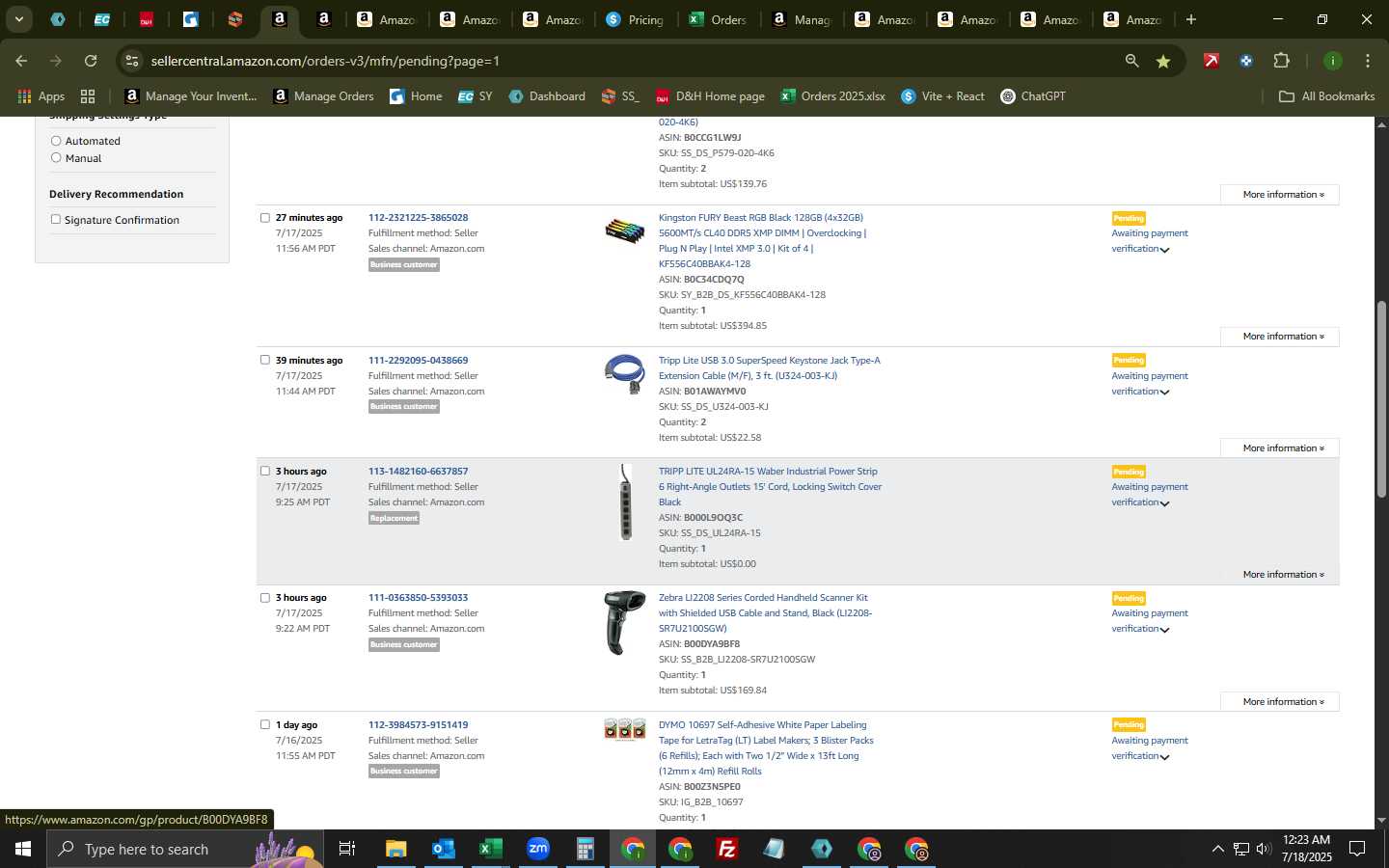Viewport: 1389px width, 868px height.
Task: Open DYMO 10697 labeling tape product link
Action: [768, 748]
